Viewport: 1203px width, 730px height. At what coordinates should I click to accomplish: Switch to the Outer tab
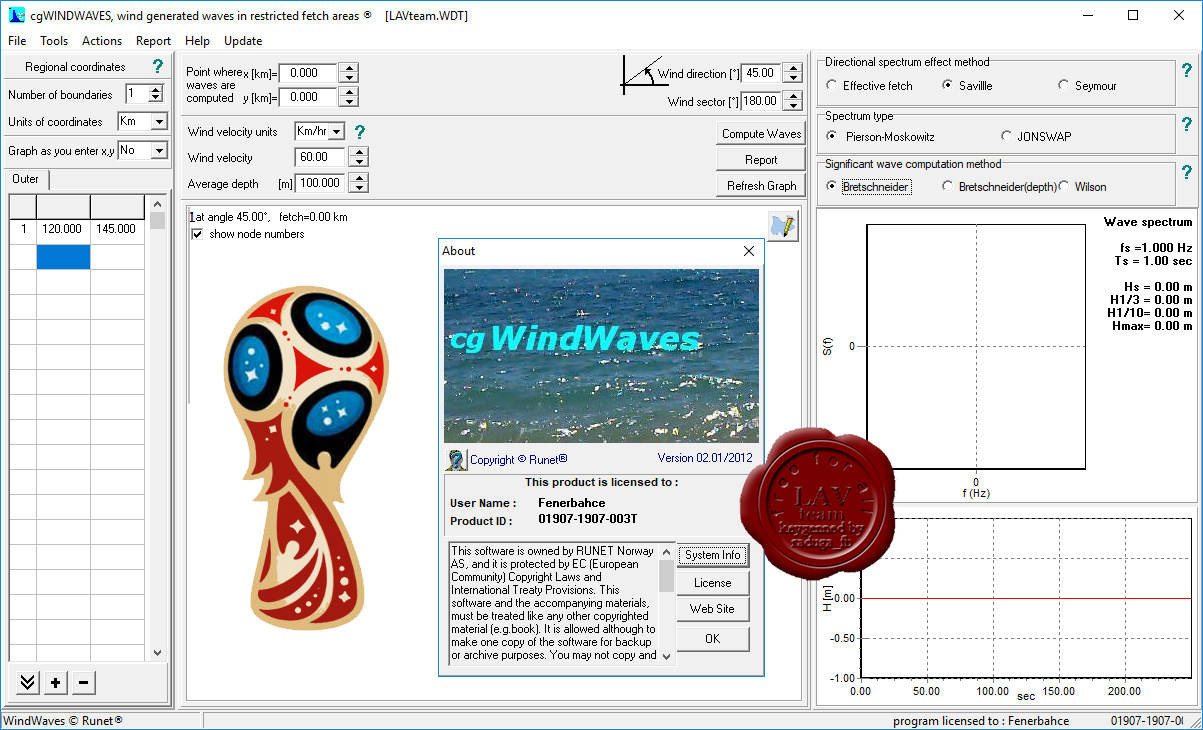(x=26, y=179)
